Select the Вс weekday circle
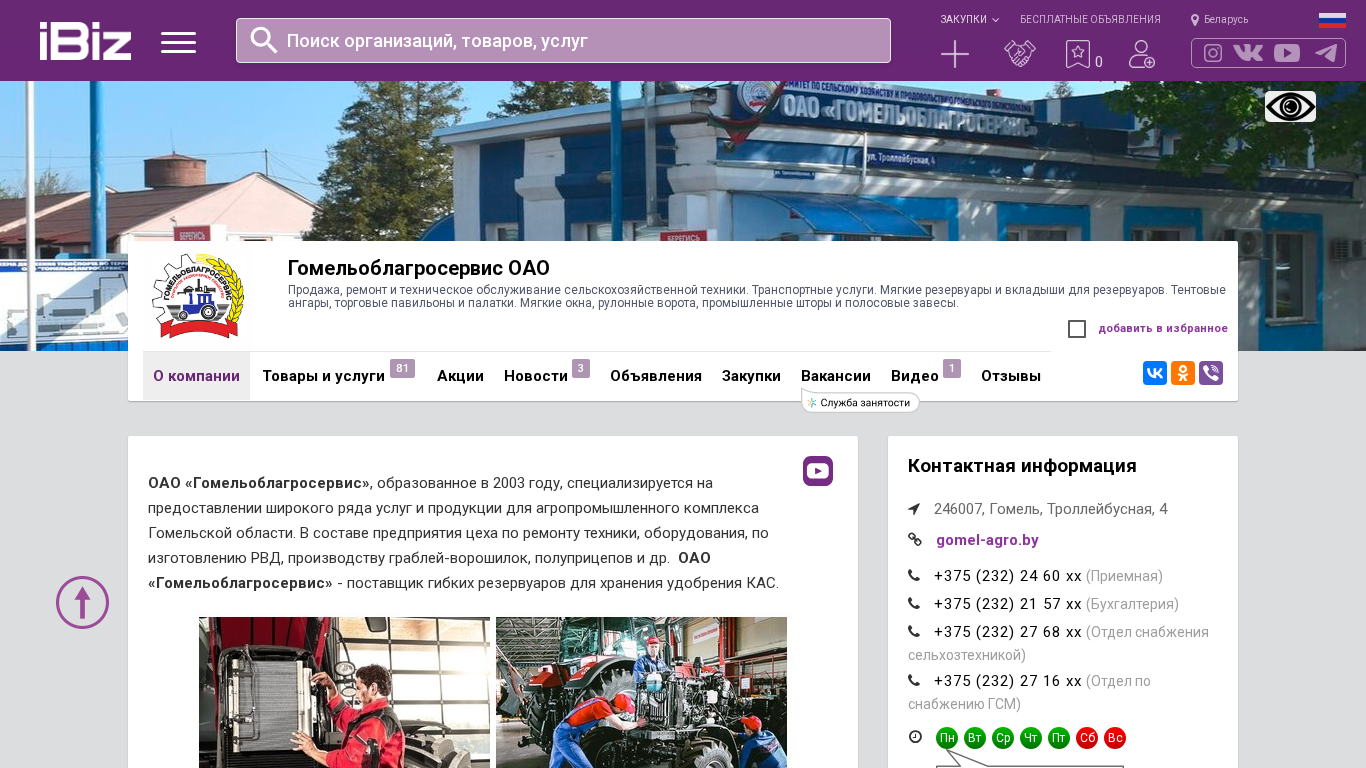 (1115, 738)
